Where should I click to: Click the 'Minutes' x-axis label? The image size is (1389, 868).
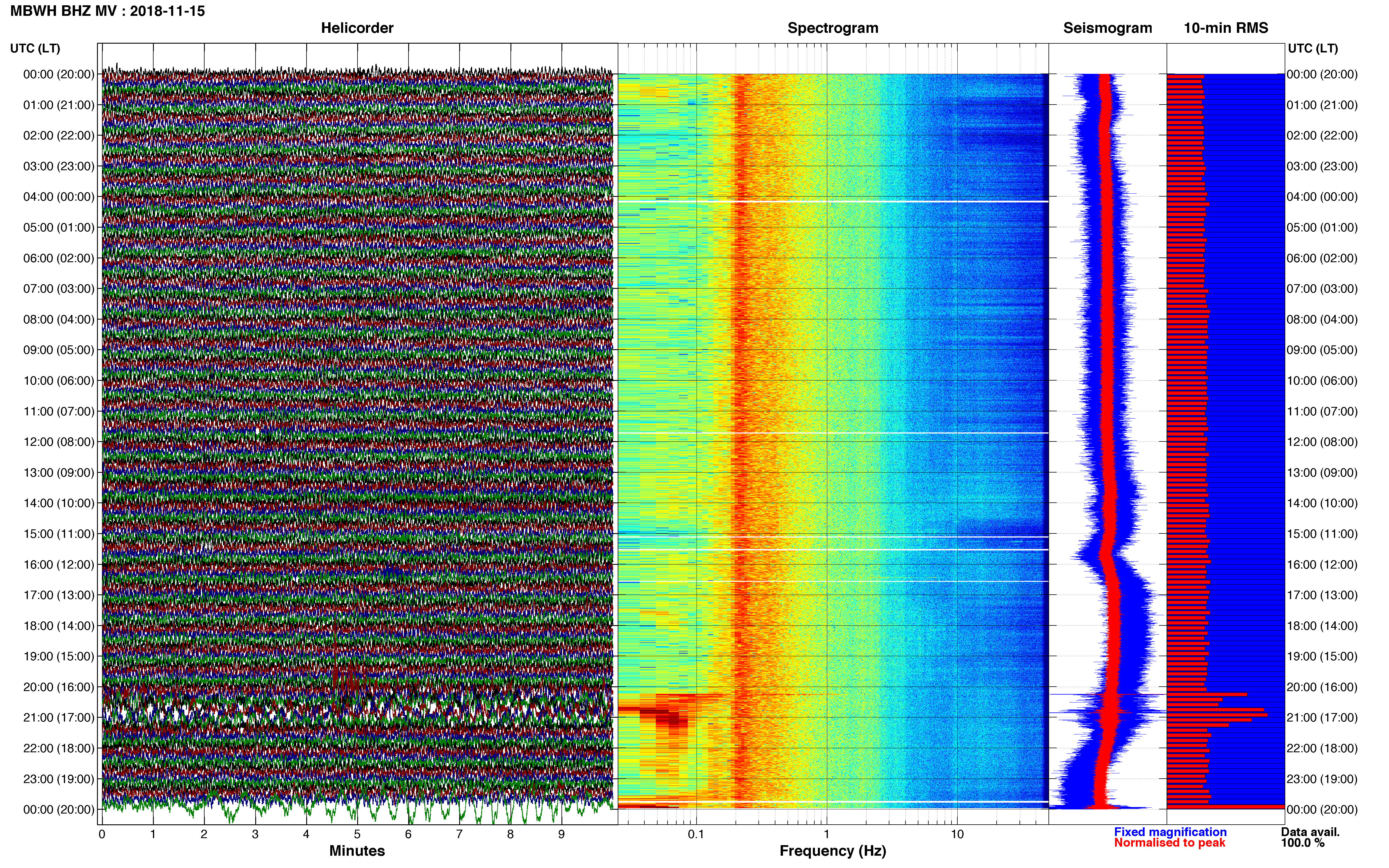[357, 850]
